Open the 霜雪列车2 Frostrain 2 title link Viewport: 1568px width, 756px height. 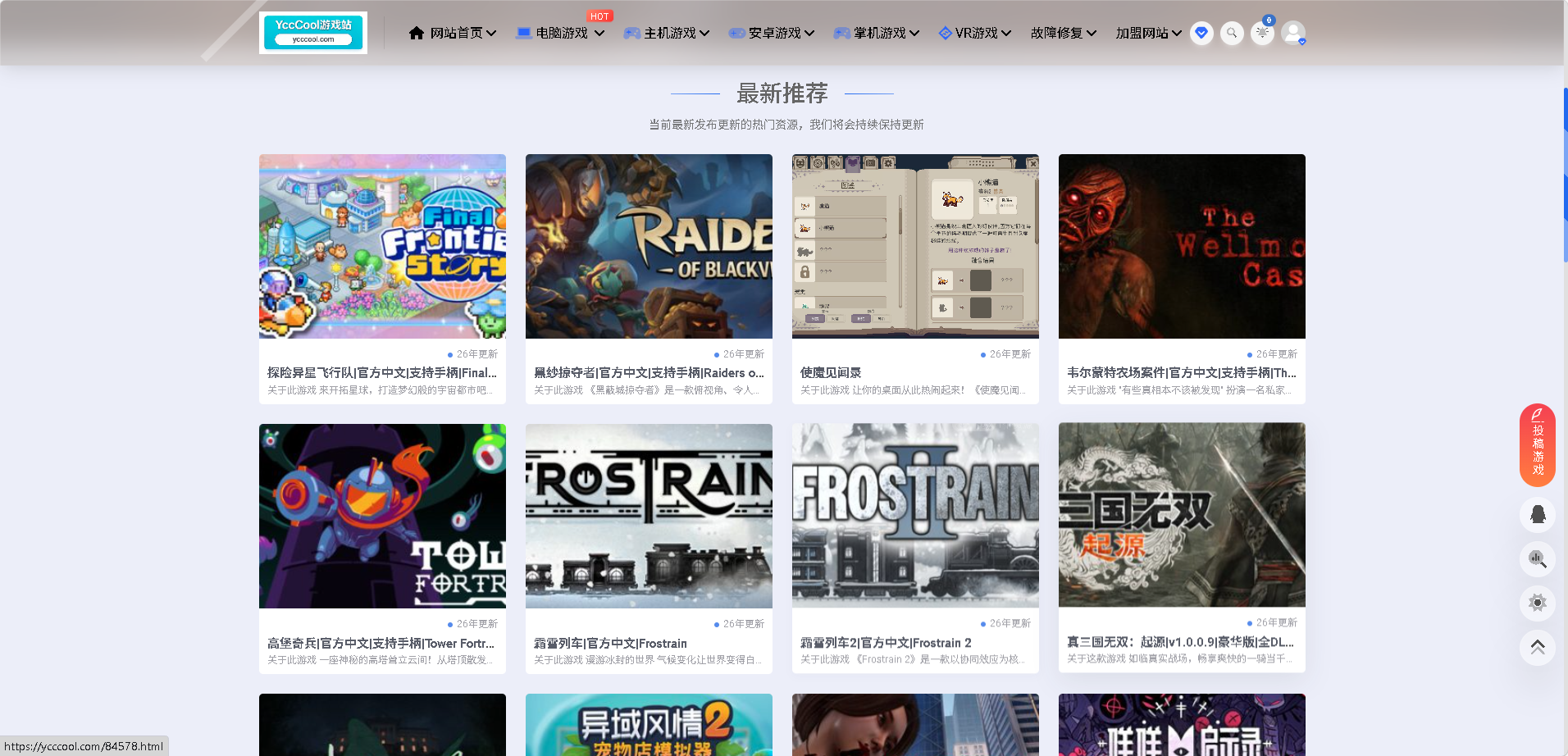(x=886, y=643)
